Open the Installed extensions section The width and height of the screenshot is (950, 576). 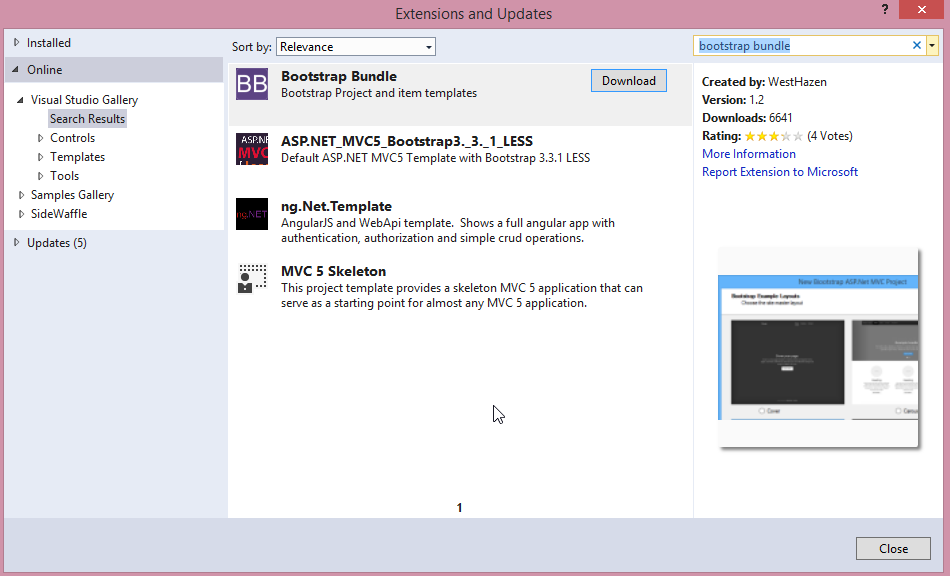[x=48, y=43]
